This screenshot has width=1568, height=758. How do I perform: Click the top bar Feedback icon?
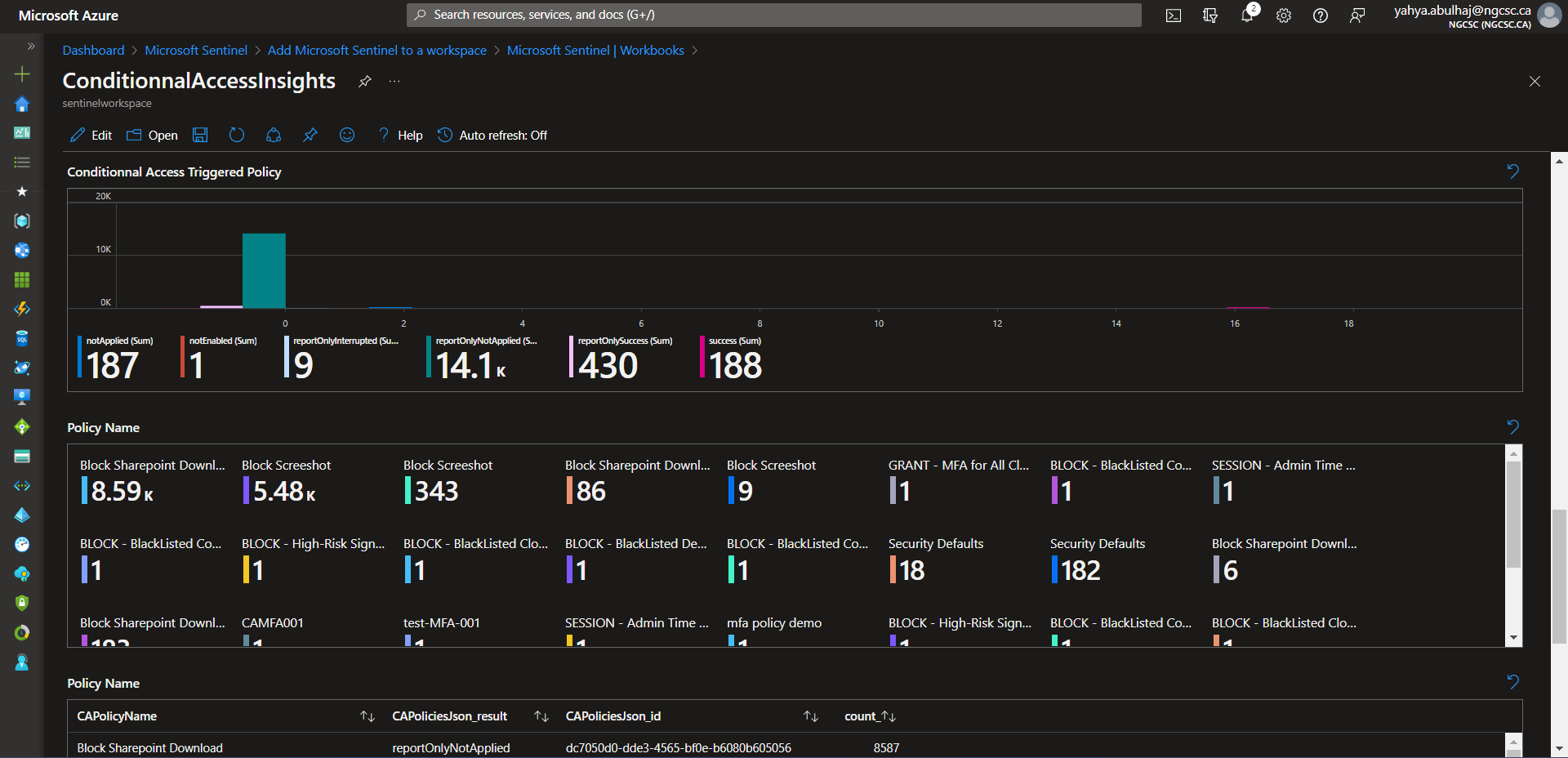(1357, 16)
